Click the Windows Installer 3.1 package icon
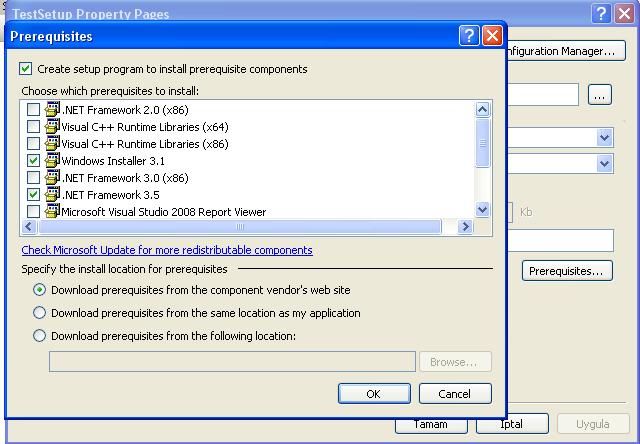The width and height of the screenshot is (640, 444). tap(52, 160)
